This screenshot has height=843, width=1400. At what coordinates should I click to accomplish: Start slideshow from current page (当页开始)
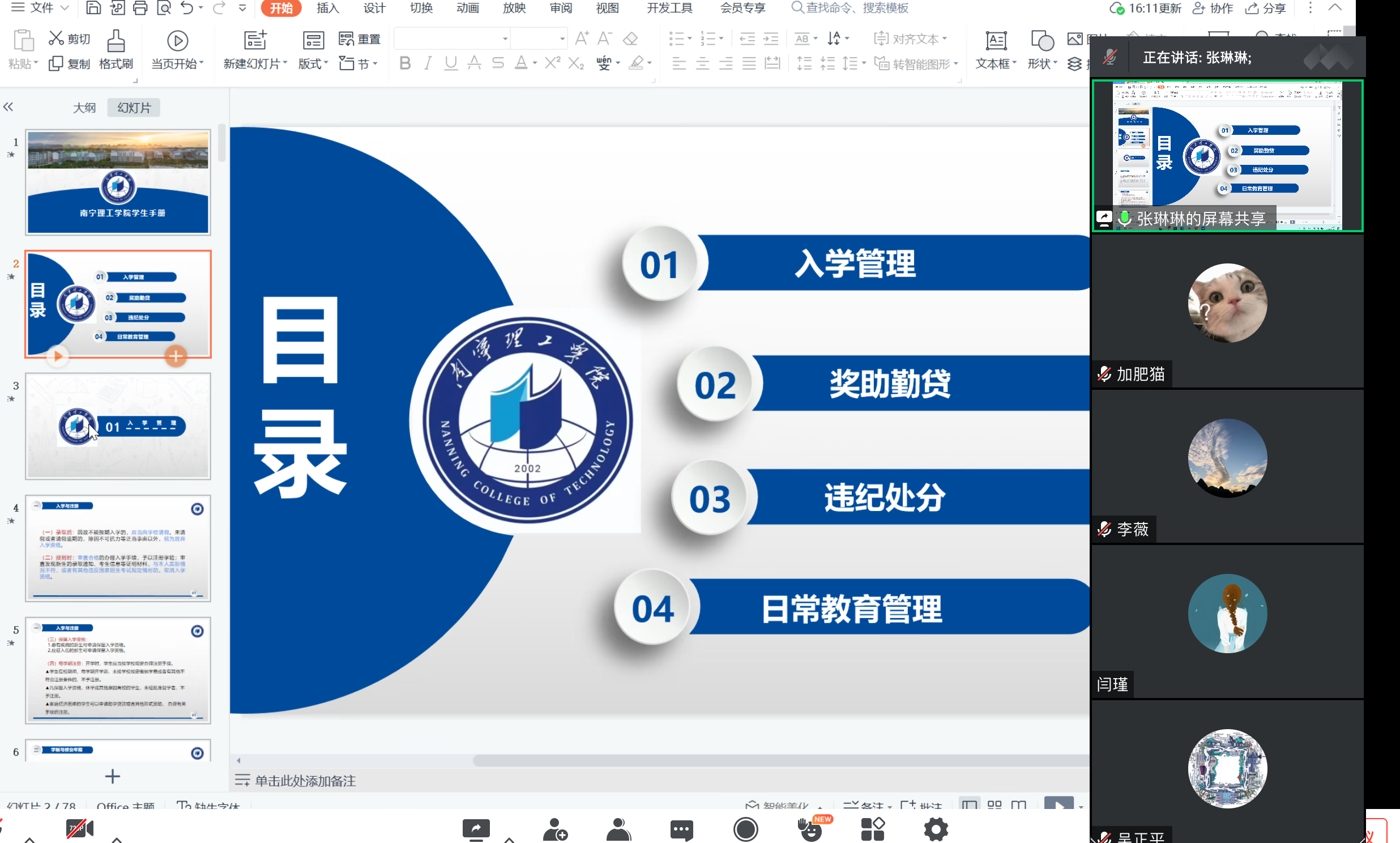click(x=177, y=41)
